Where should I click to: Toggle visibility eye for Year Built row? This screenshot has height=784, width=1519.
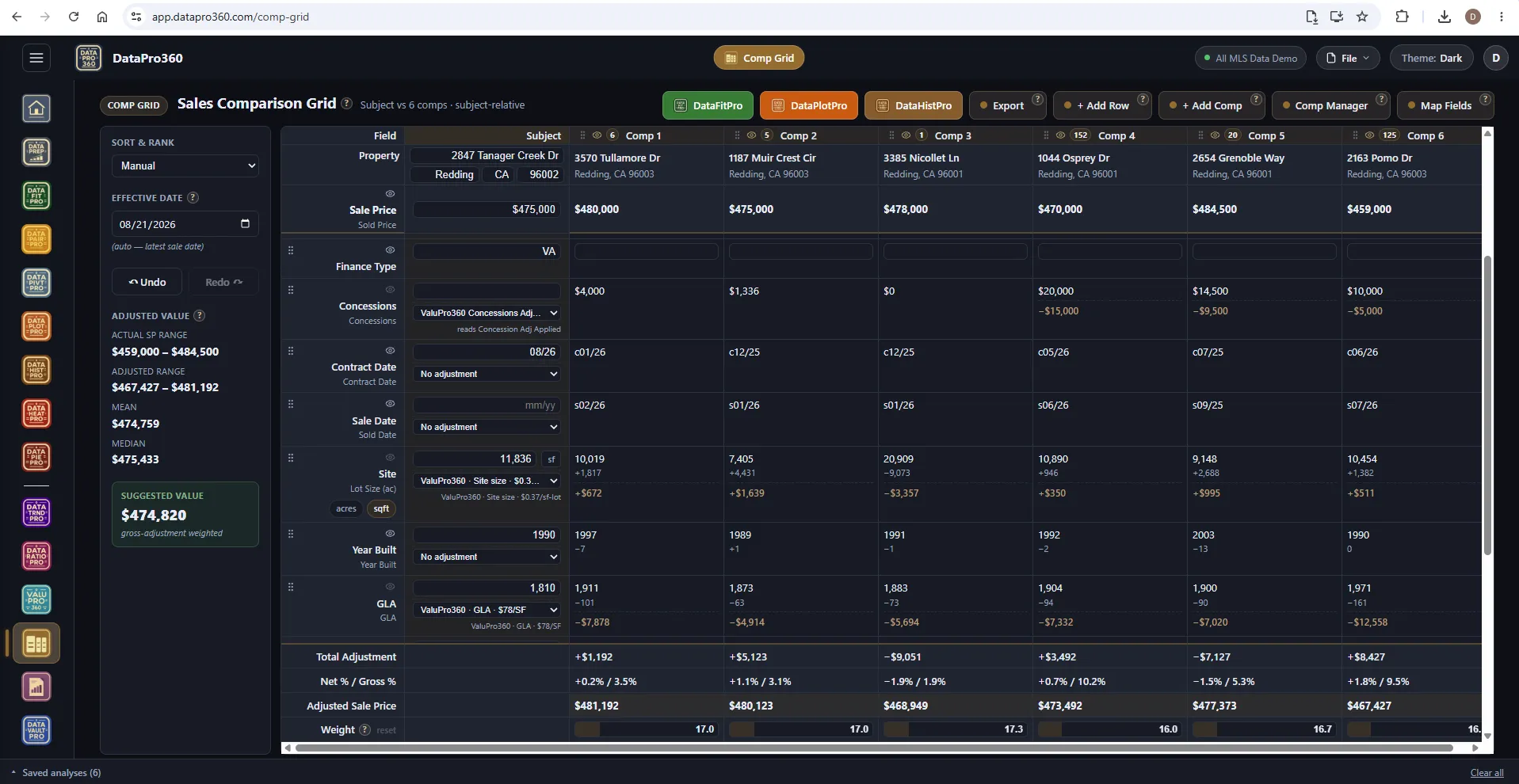click(x=390, y=534)
